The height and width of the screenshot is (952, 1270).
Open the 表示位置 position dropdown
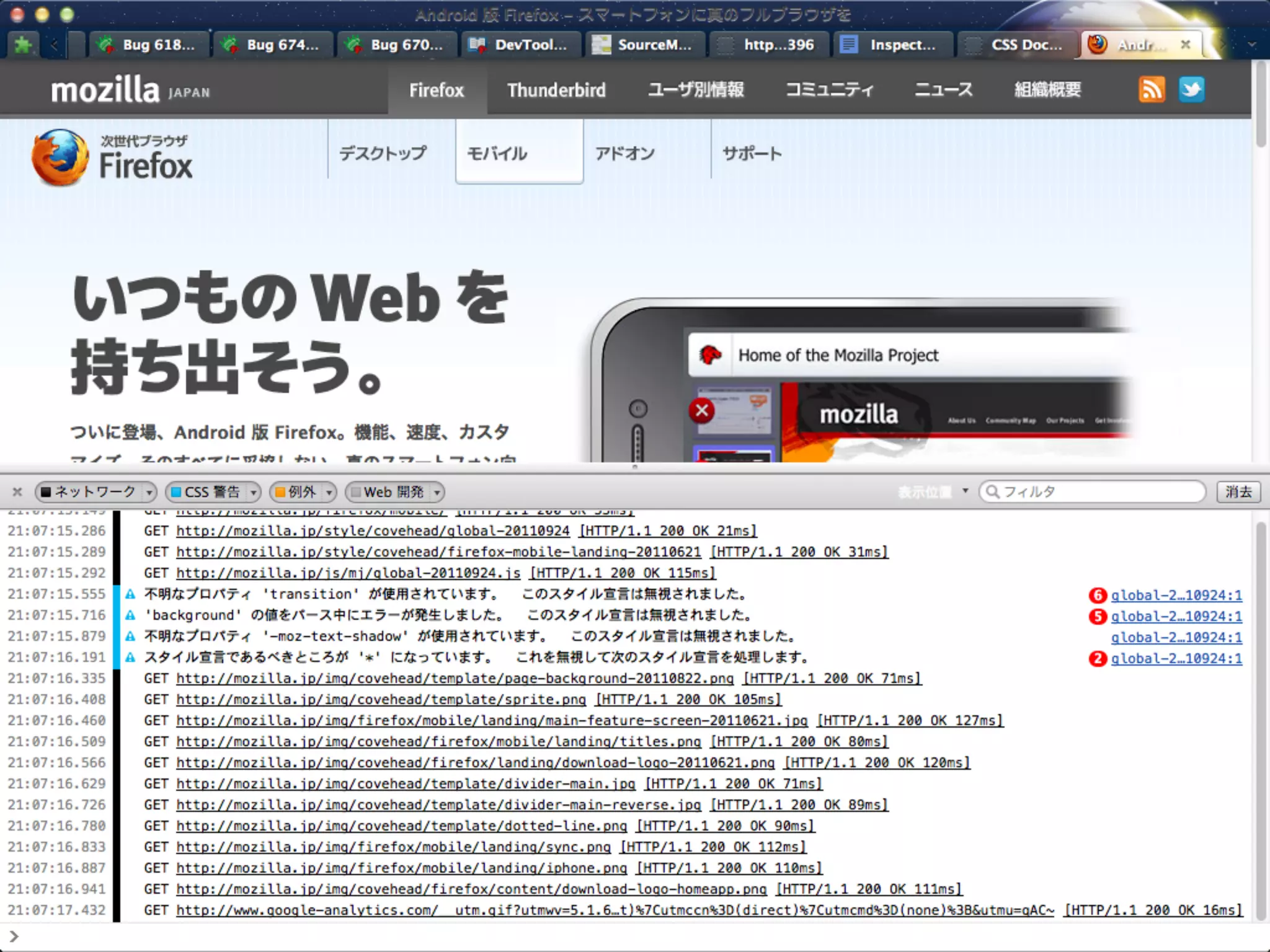pos(933,492)
